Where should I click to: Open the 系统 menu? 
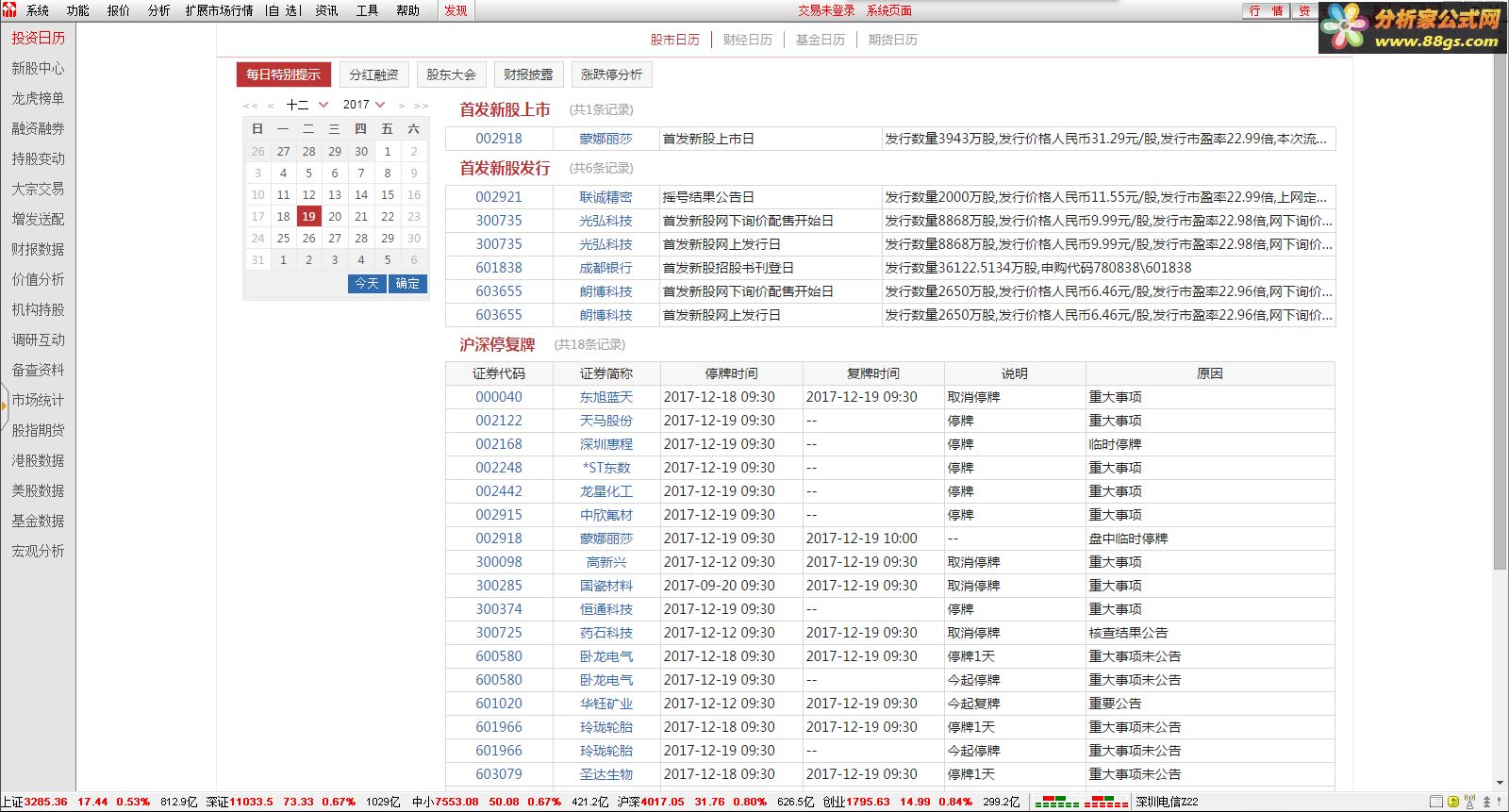[38, 10]
